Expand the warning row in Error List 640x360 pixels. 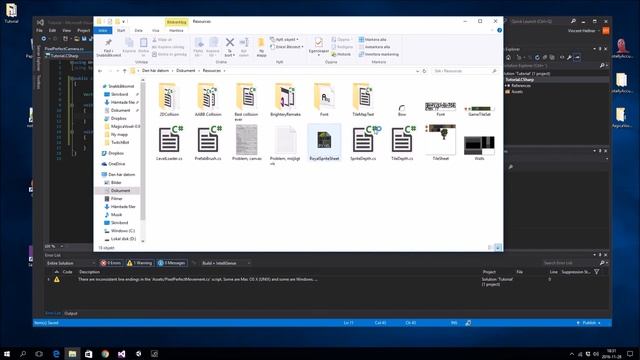click(49, 280)
